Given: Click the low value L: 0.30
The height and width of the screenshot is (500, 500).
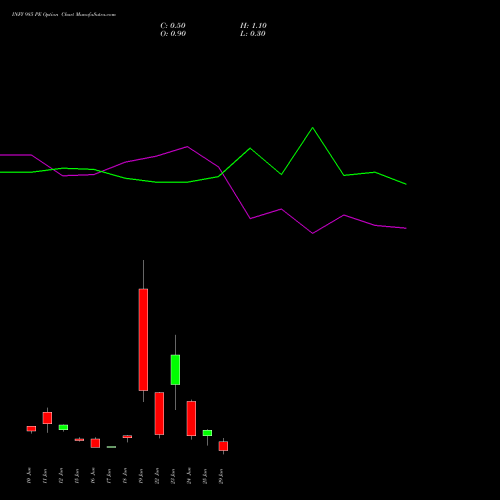Looking at the screenshot, I should pyautogui.click(x=253, y=34).
